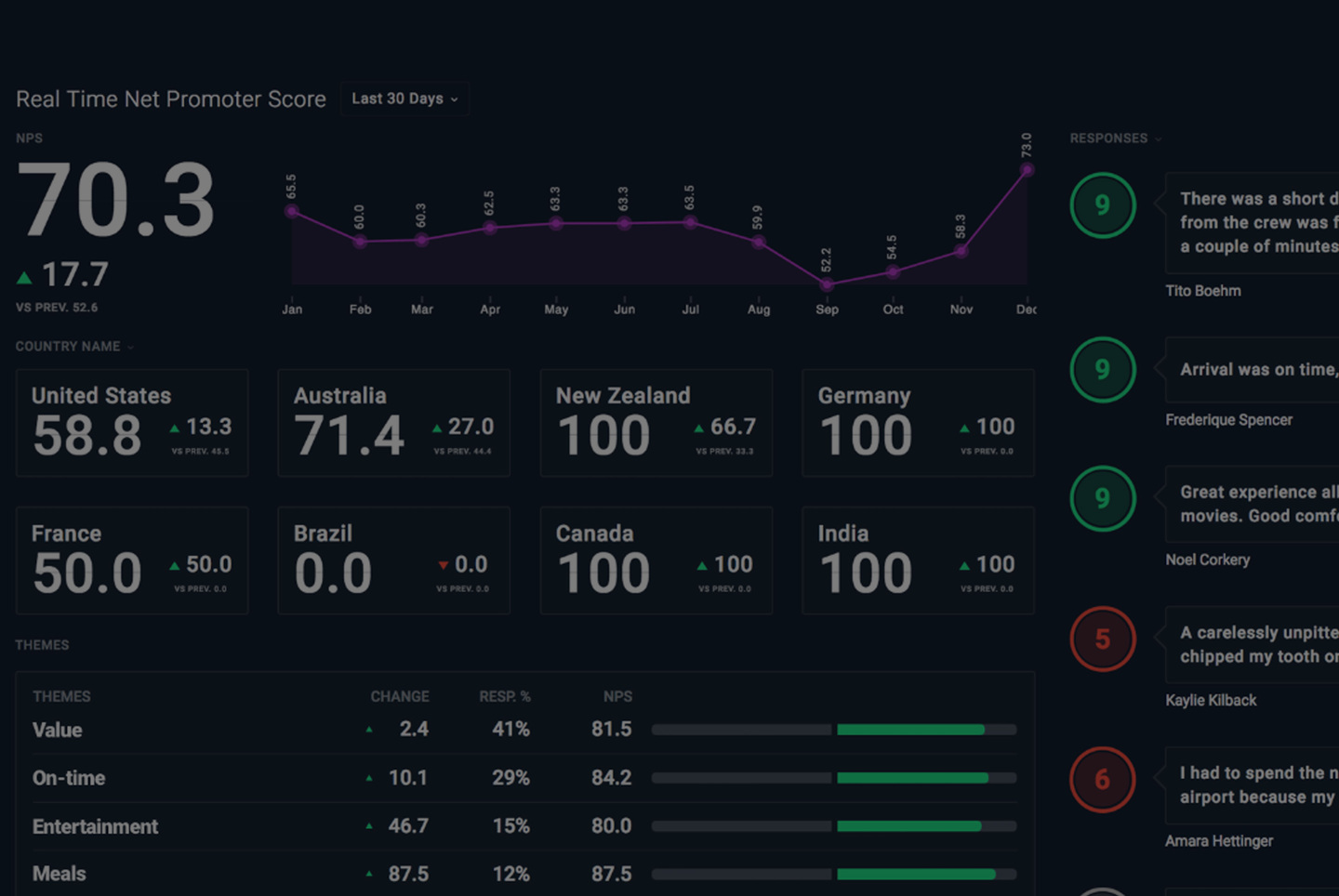
Task: Select the Meals theme row
Action: point(524,874)
